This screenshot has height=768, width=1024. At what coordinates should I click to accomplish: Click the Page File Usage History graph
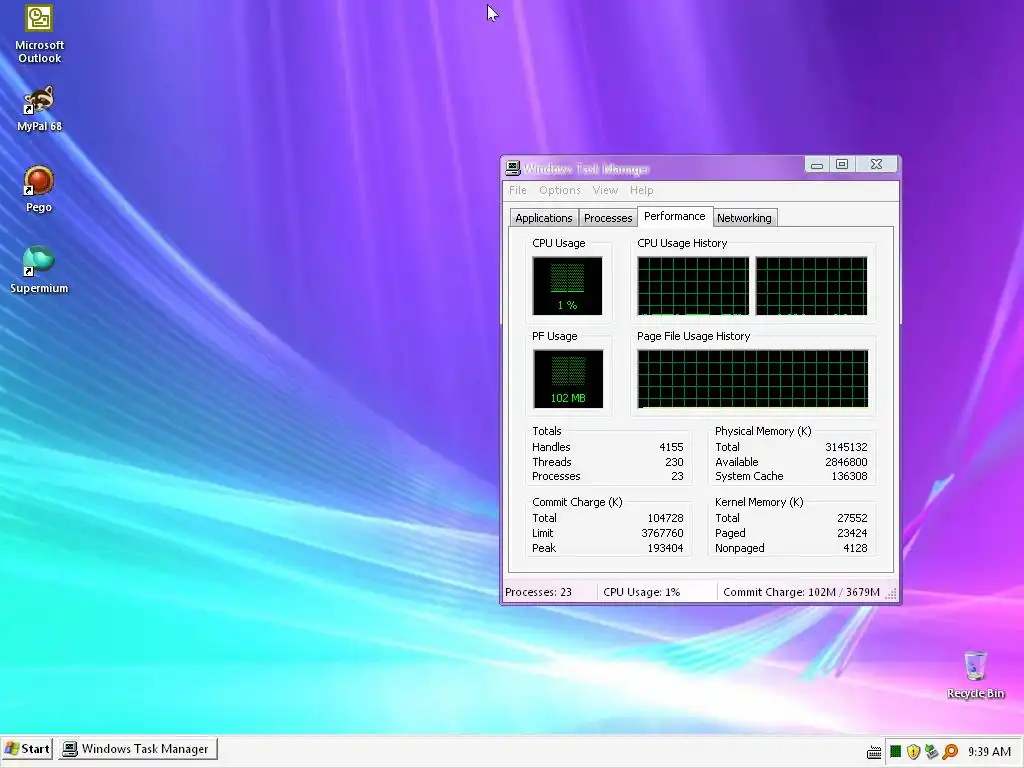[x=752, y=379]
